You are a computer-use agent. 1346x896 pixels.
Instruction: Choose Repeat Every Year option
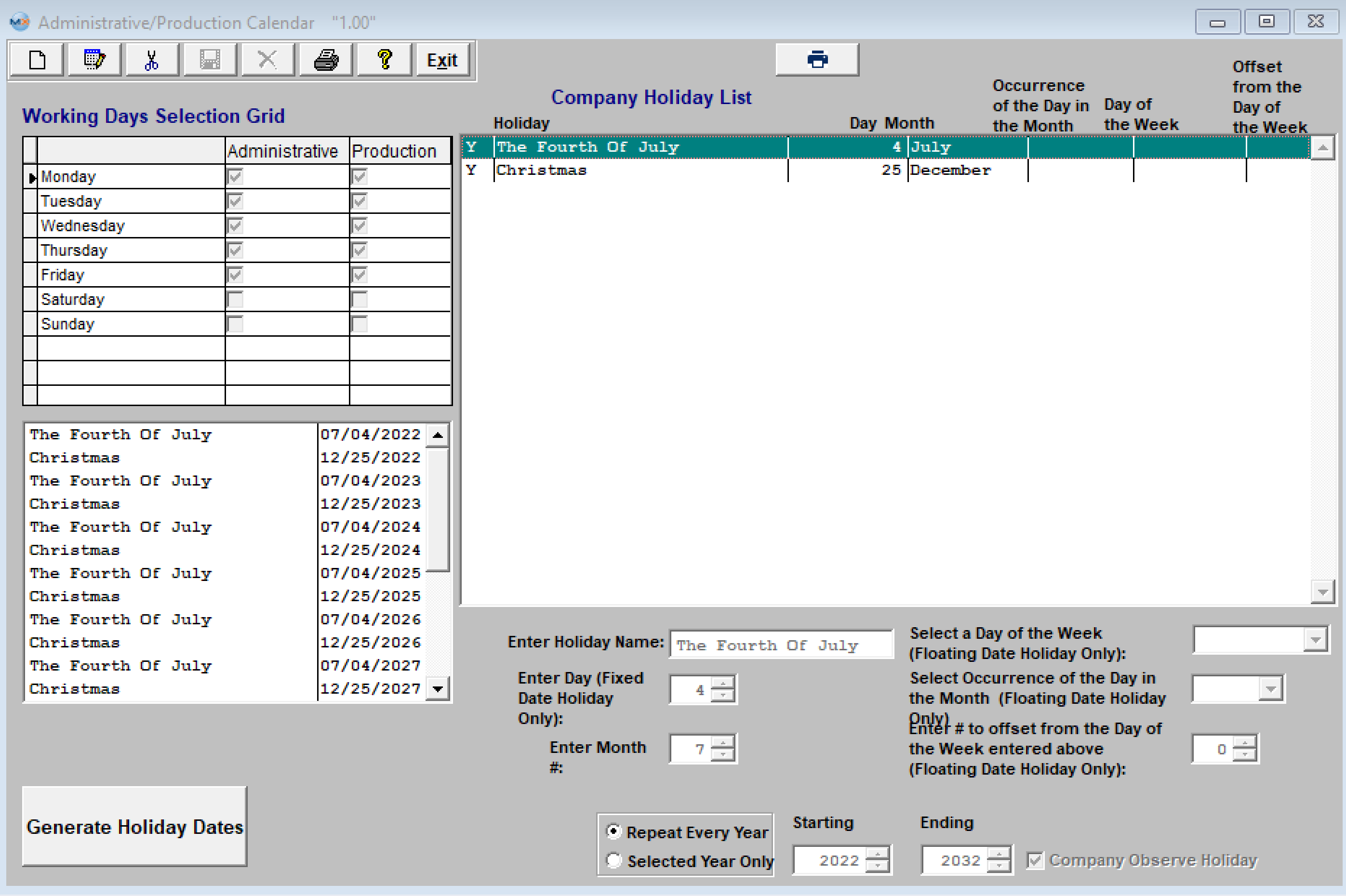click(613, 831)
